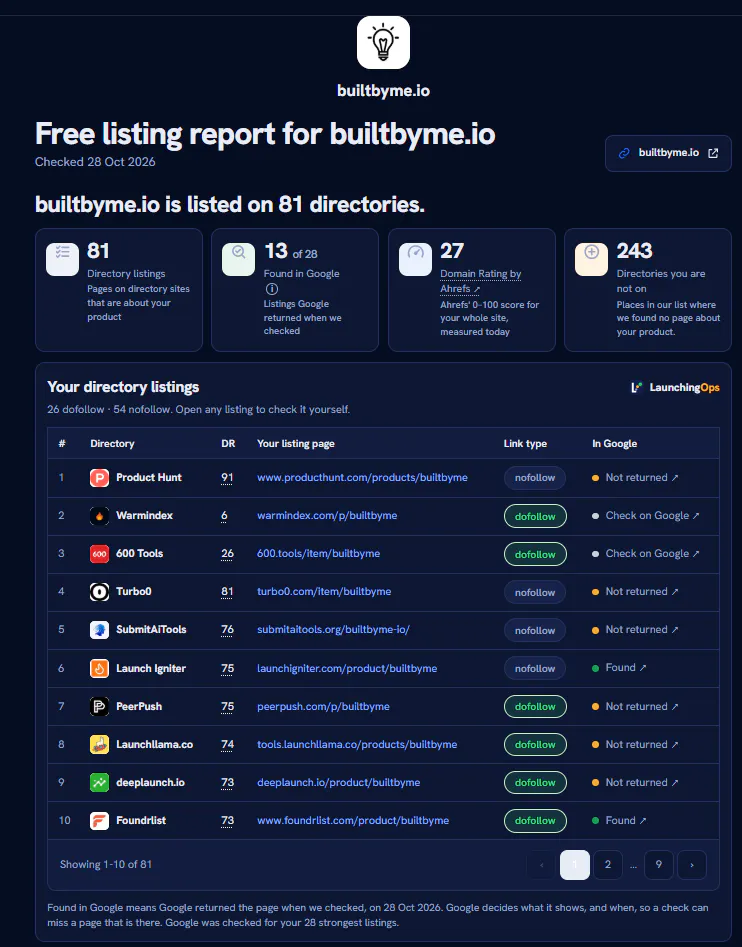This screenshot has height=947, width=742.
Task: Click DR value 81 for Turbo0
Action: tap(227, 592)
